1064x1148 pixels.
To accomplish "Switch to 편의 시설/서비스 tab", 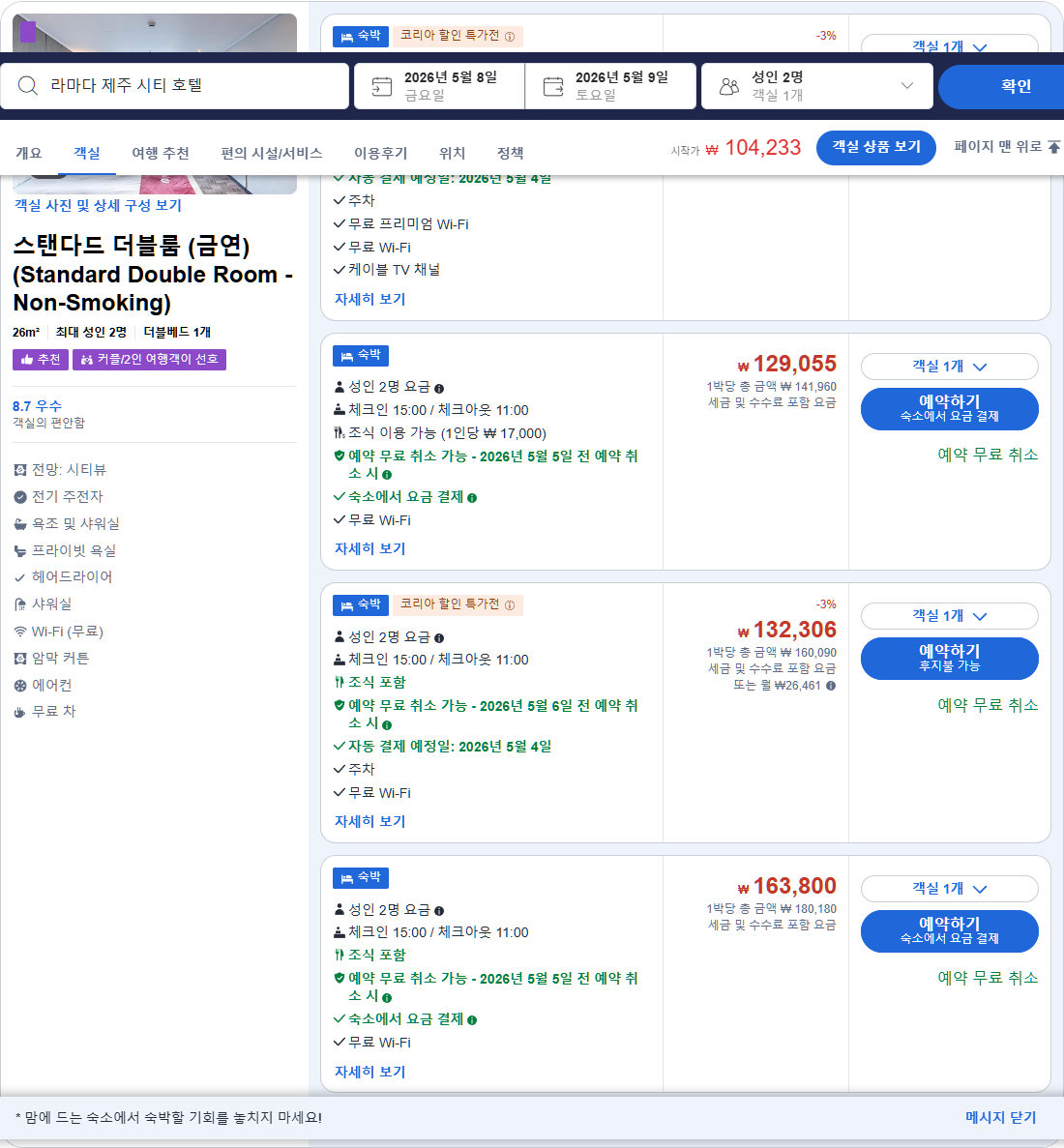I will [x=272, y=153].
